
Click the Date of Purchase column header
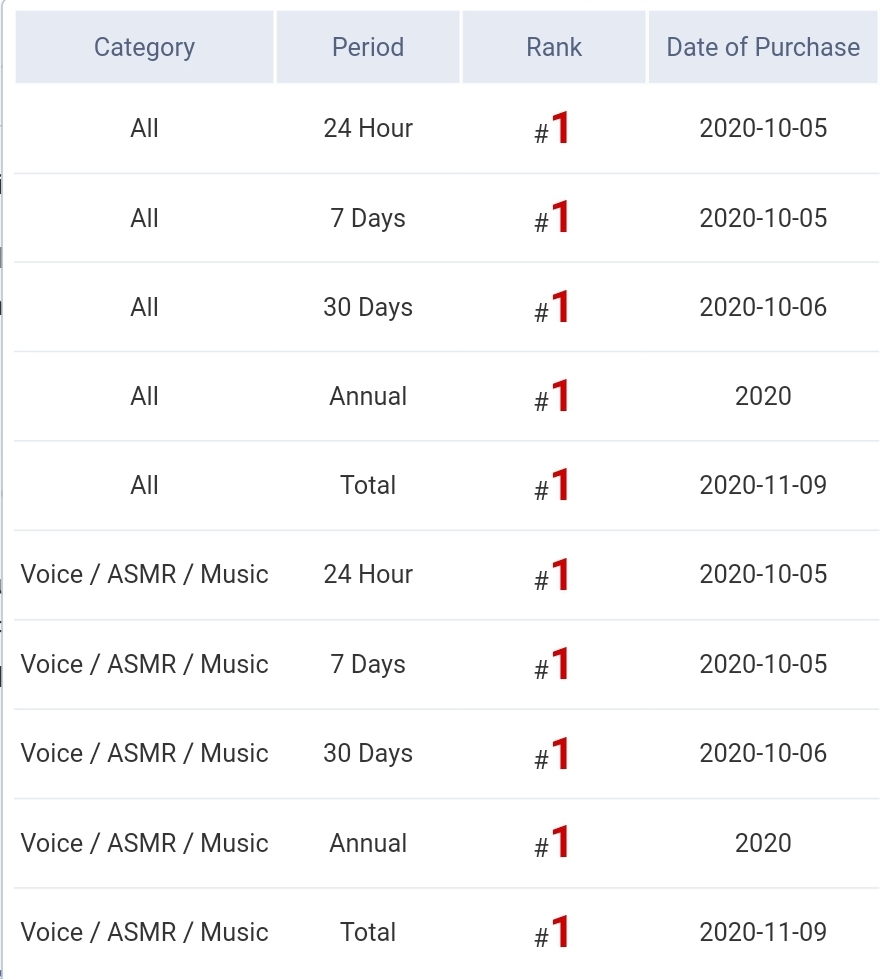pos(763,47)
